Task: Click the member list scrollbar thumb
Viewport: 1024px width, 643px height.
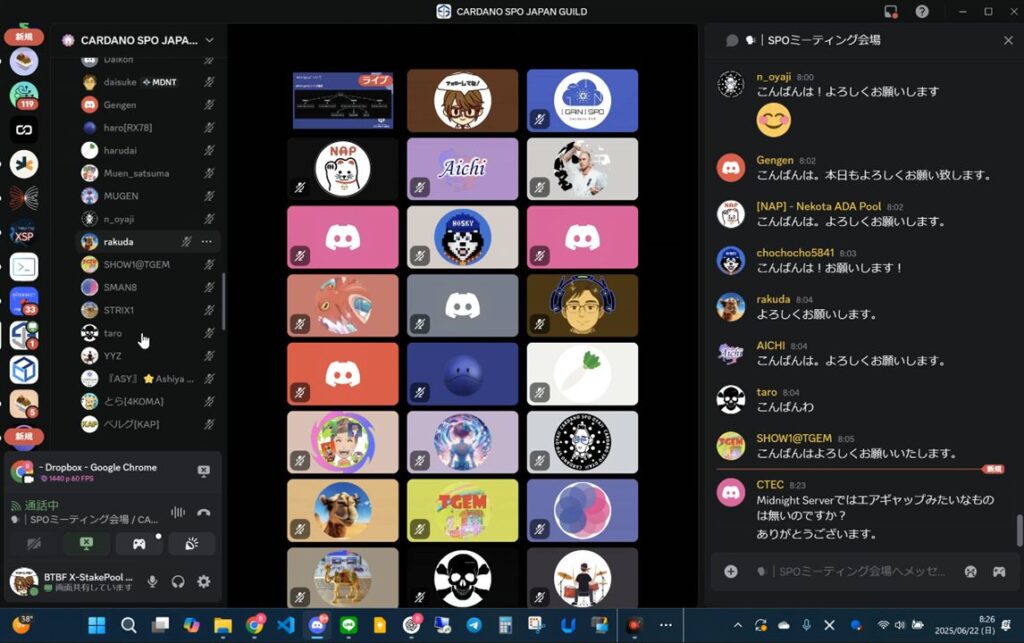Action: click(223, 302)
